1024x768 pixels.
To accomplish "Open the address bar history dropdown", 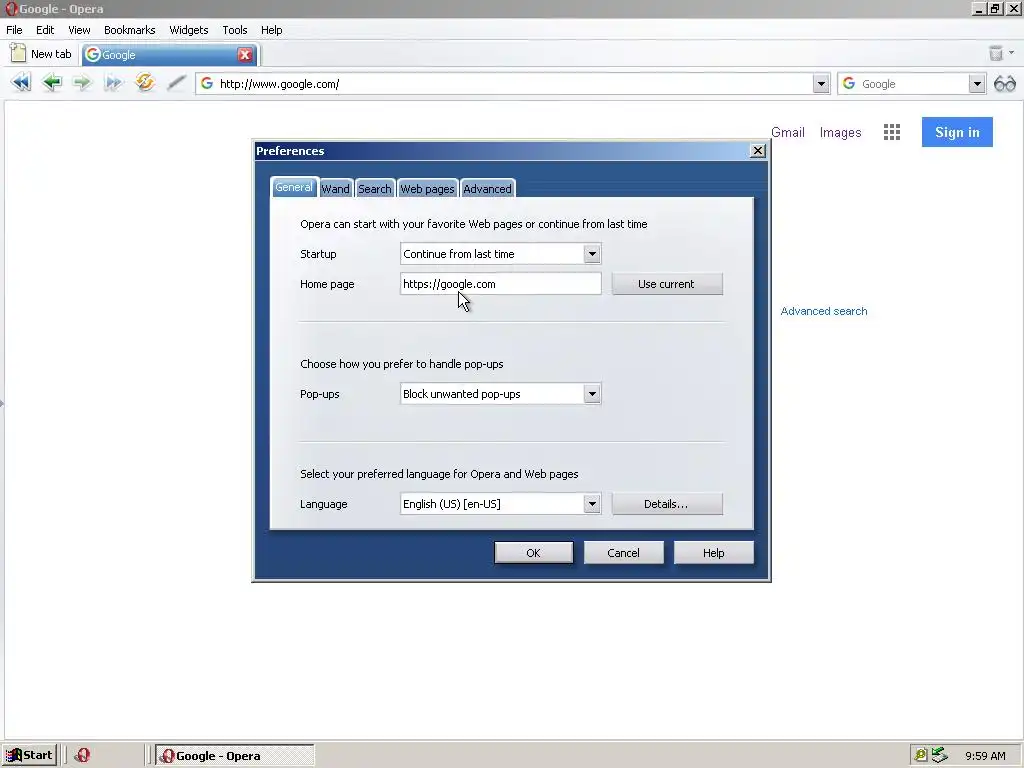I will click(821, 84).
